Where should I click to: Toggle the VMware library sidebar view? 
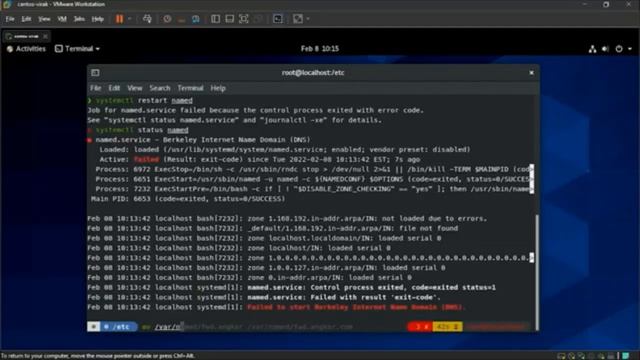pos(216,19)
